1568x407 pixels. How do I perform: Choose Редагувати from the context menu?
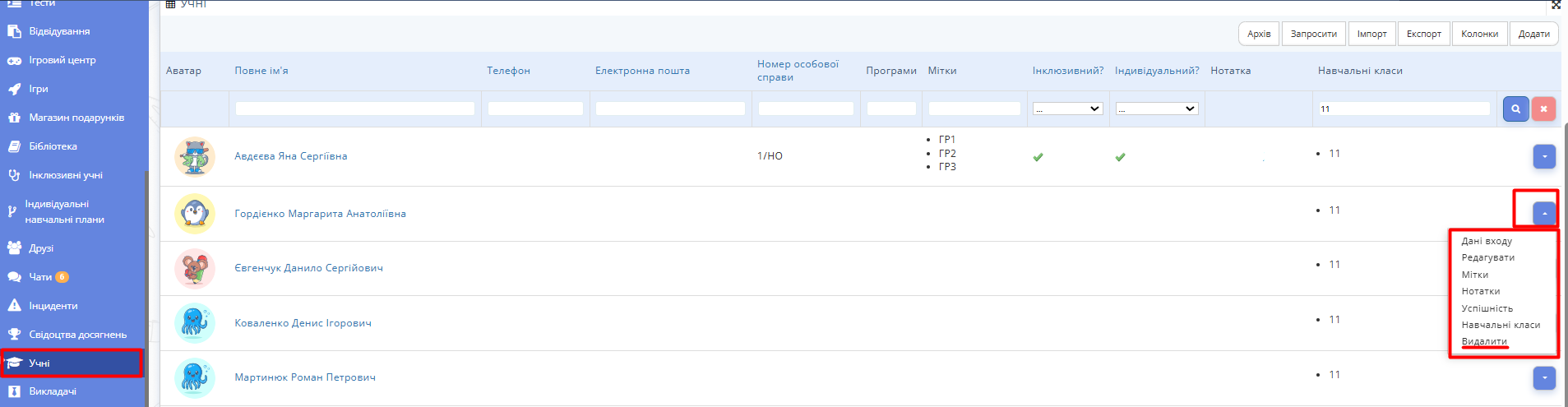tap(1487, 257)
